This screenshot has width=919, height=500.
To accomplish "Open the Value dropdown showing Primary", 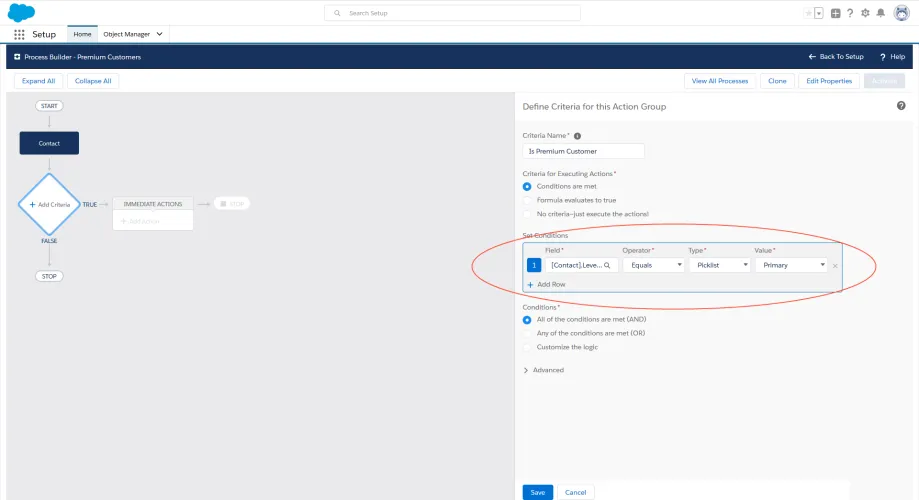I will point(791,265).
